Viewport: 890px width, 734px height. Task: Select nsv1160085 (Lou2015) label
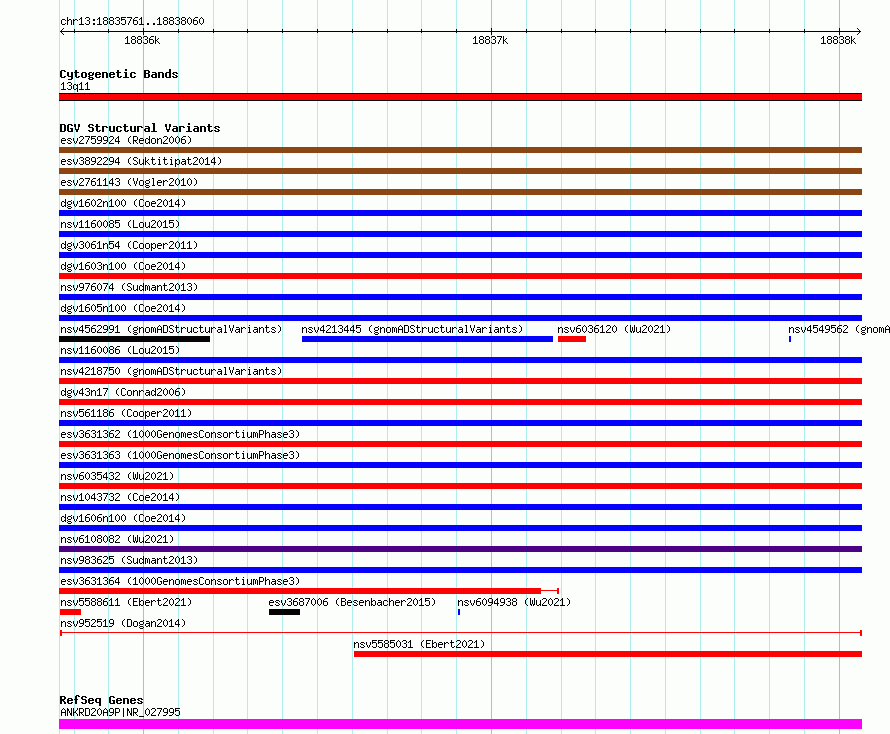(x=120, y=224)
